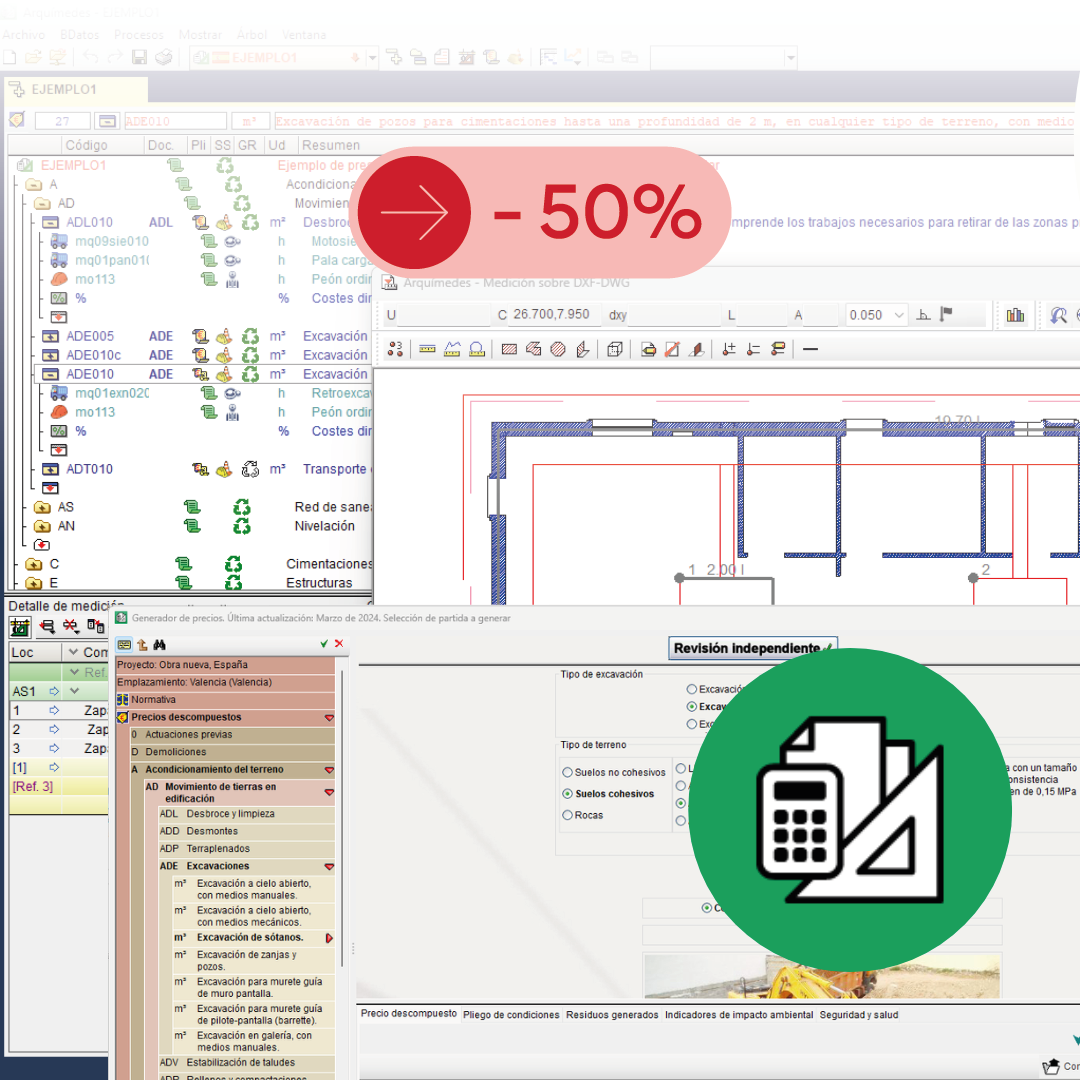The image size is (1080, 1080).
Task: Switch to the Pliego de condiciones tab
Action: tap(511, 1015)
